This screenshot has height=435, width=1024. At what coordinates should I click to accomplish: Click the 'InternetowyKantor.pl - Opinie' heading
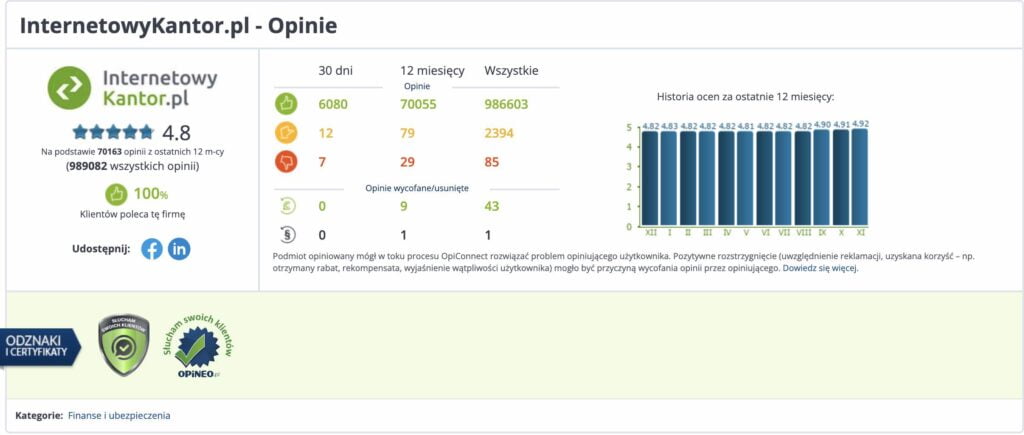tap(178, 25)
